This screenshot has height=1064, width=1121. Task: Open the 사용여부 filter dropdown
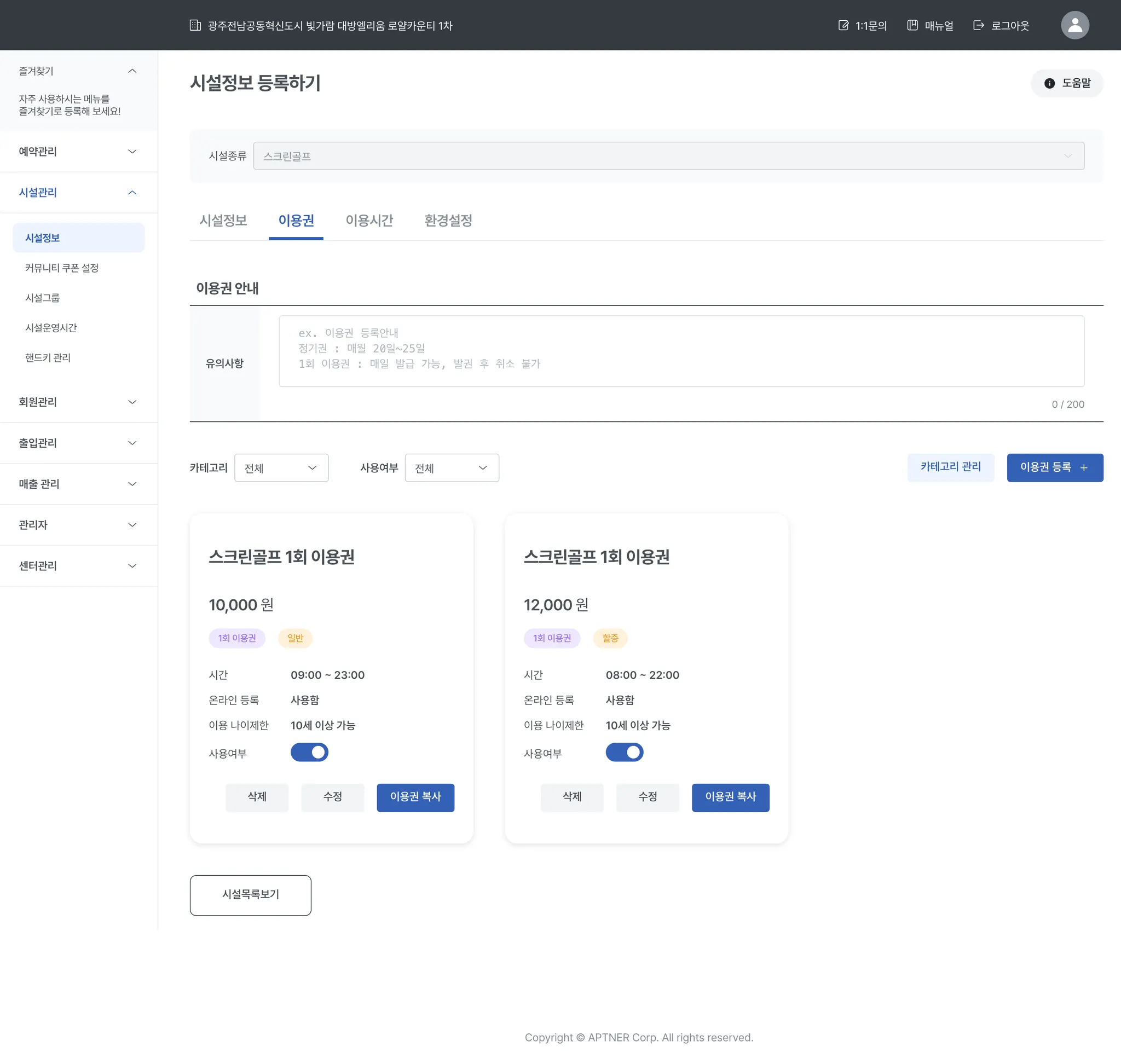point(452,468)
